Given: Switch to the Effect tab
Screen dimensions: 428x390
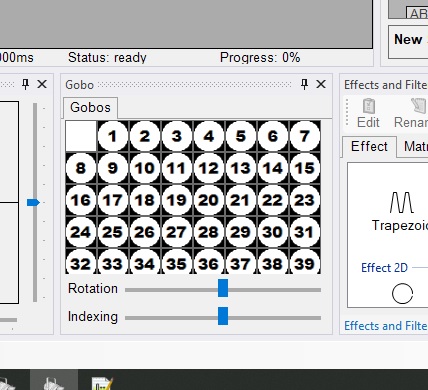Looking at the screenshot, I should tap(369, 146).
